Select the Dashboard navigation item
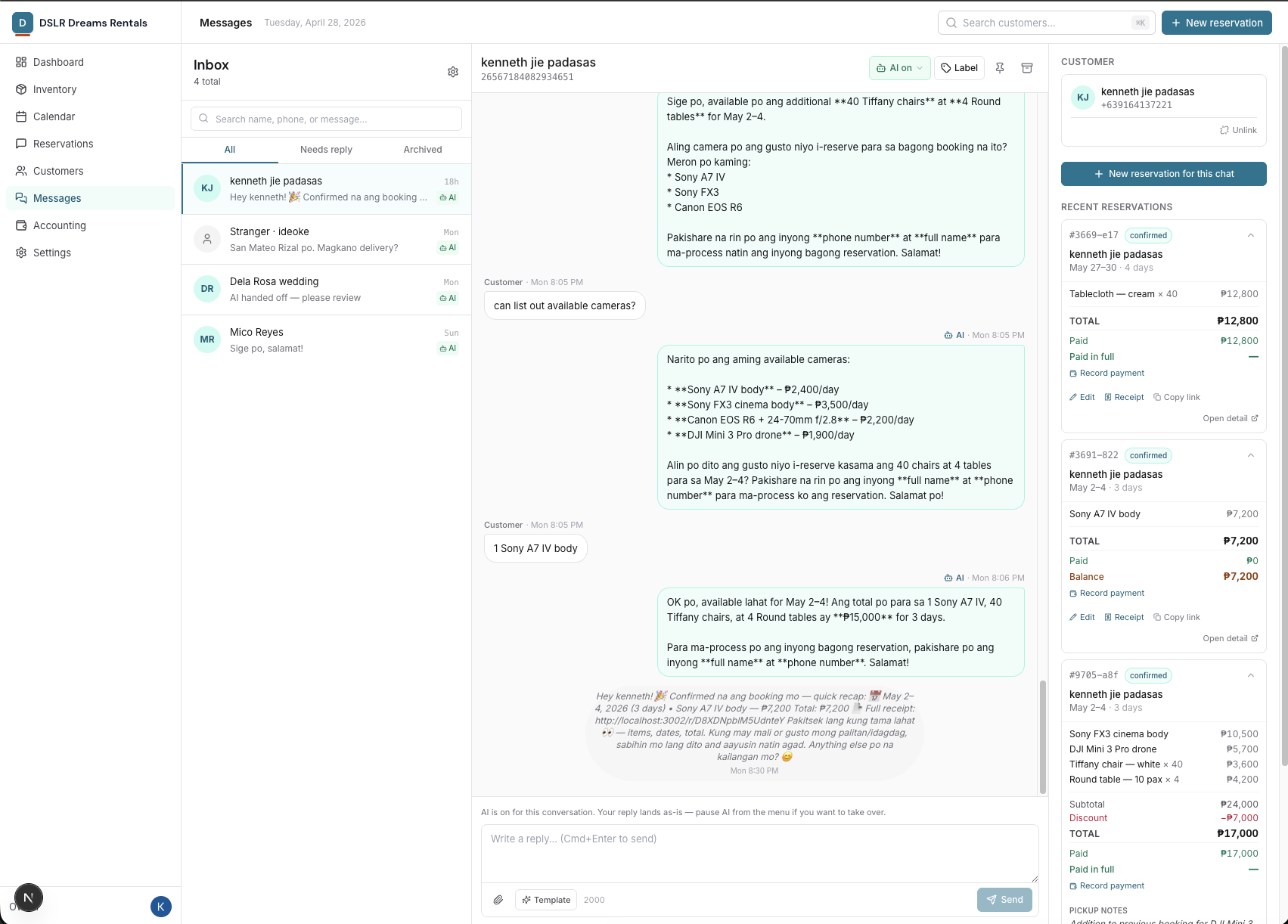 point(58,62)
